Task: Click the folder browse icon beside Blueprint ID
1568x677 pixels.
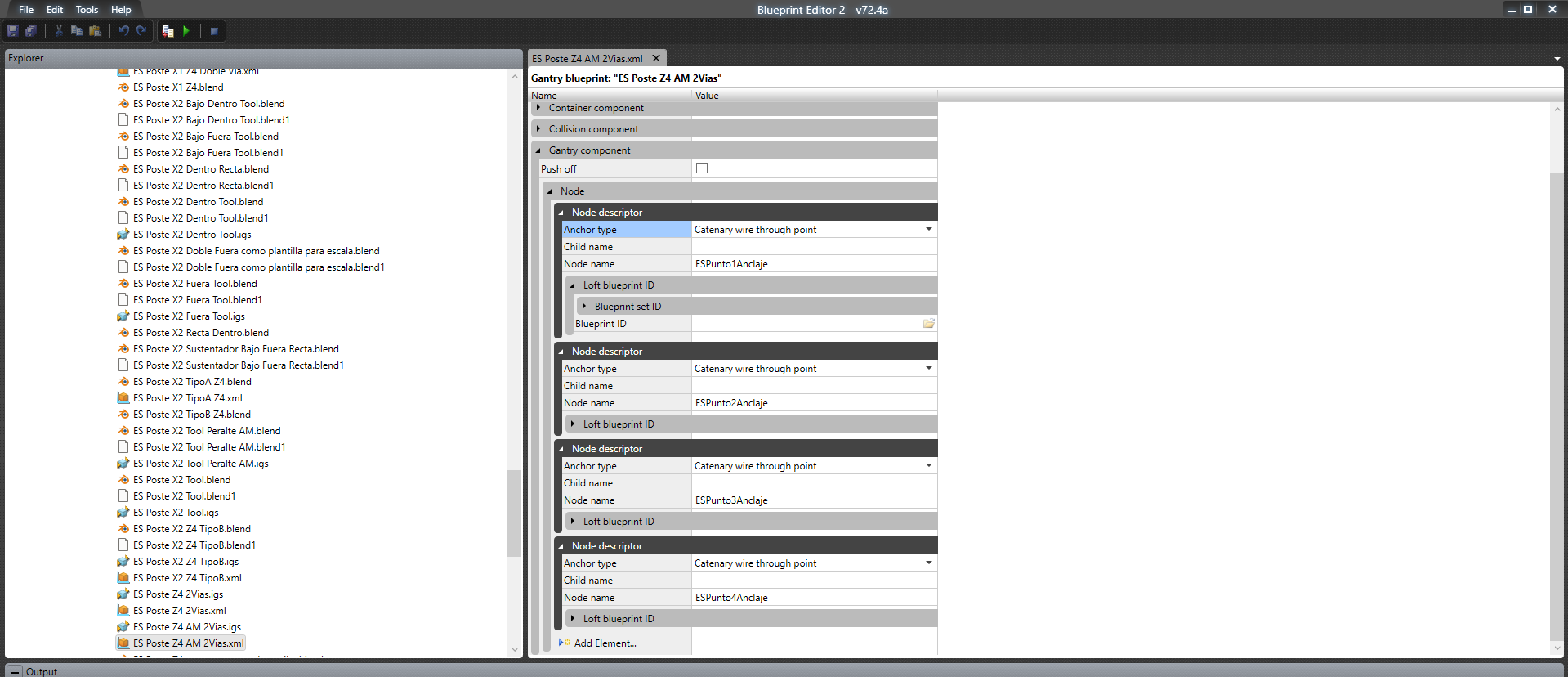Action: pos(928,324)
